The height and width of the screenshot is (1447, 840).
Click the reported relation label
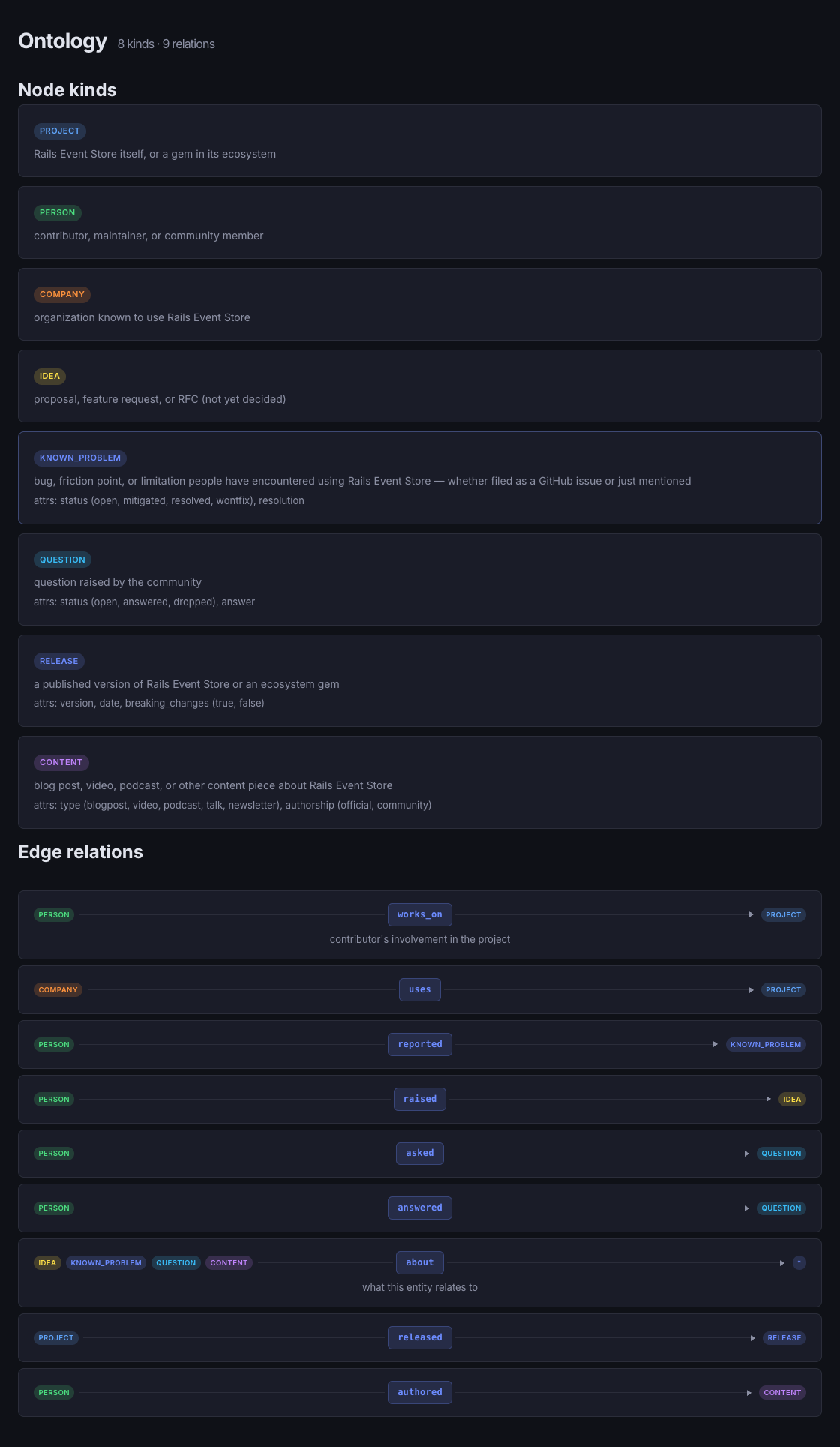pyautogui.click(x=420, y=1044)
